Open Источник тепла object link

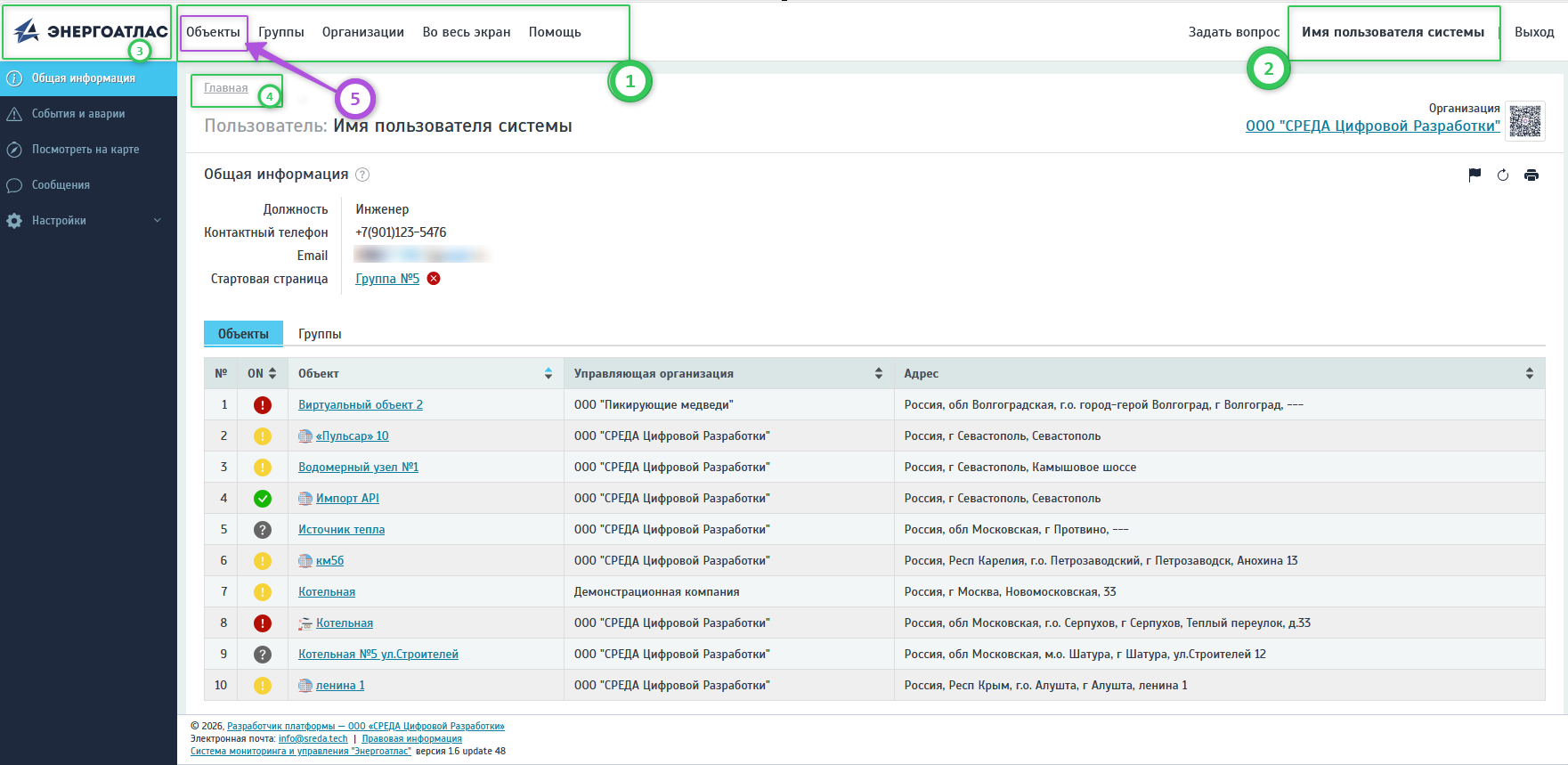point(341,530)
